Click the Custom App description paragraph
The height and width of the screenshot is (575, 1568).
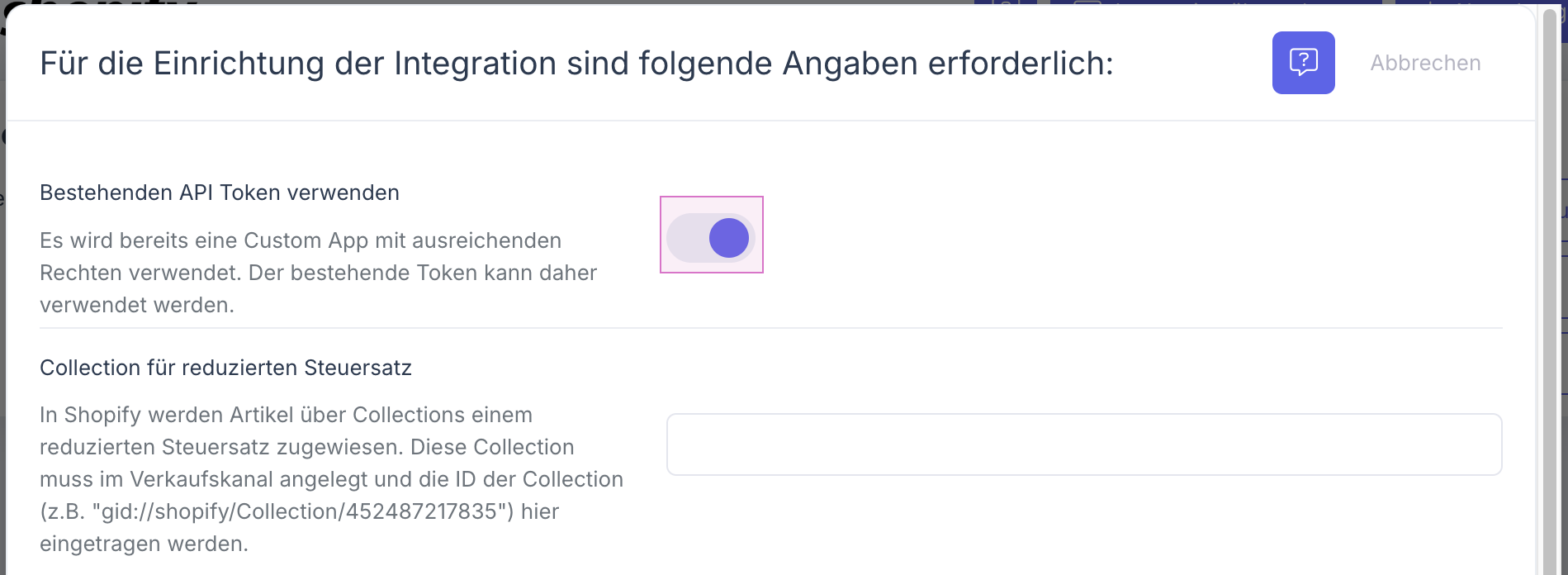[318, 273]
